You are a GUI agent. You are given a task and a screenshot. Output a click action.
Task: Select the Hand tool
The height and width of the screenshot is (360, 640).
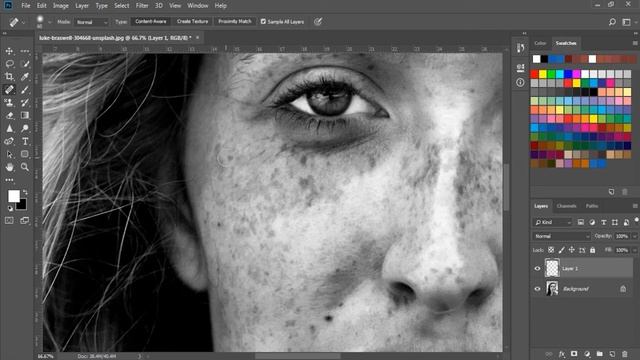(x=9, y=167)
